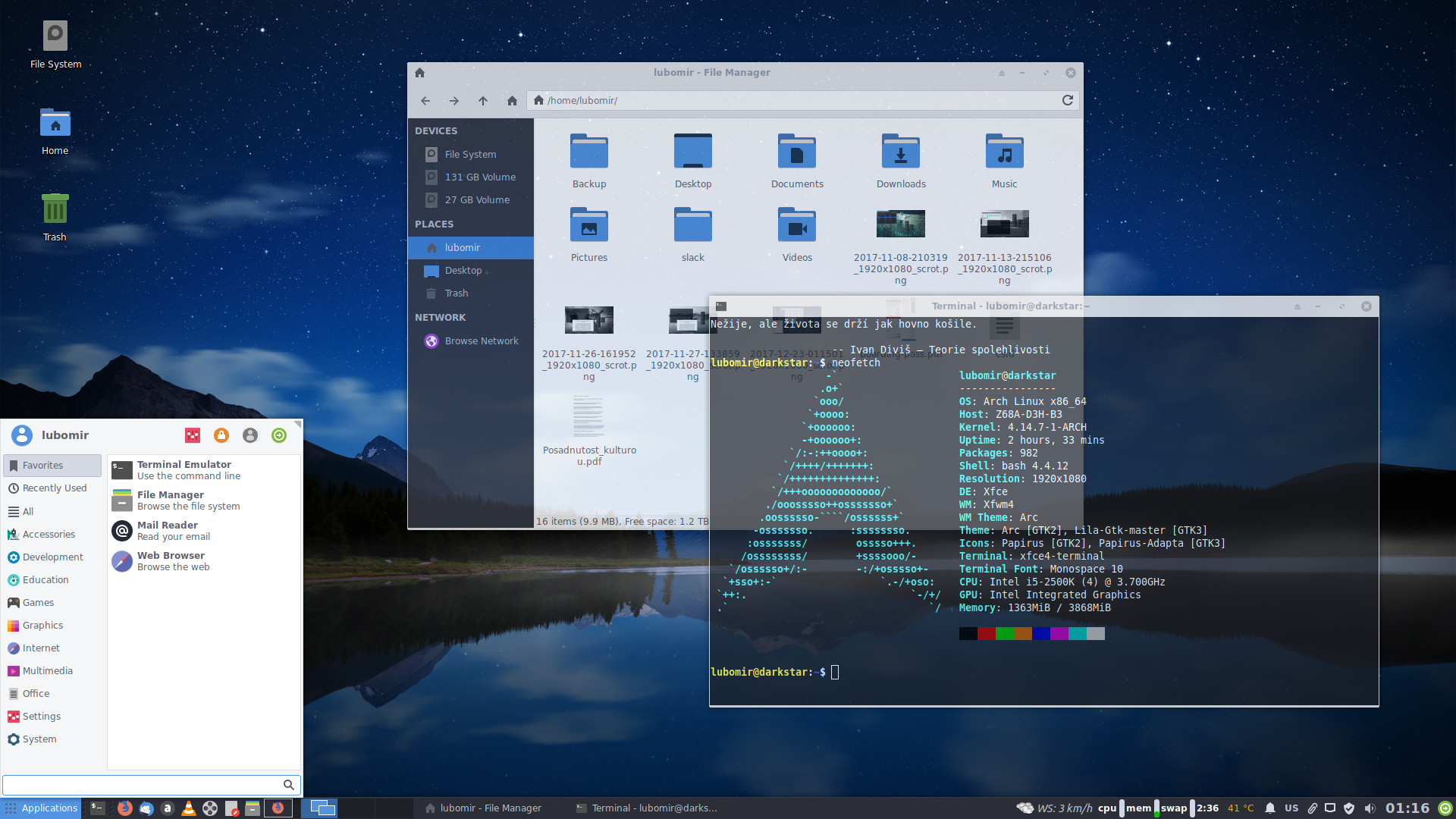The width and height of the screenshot is (1456, 819).
Task: Open the slack folder
Action: 693,234
